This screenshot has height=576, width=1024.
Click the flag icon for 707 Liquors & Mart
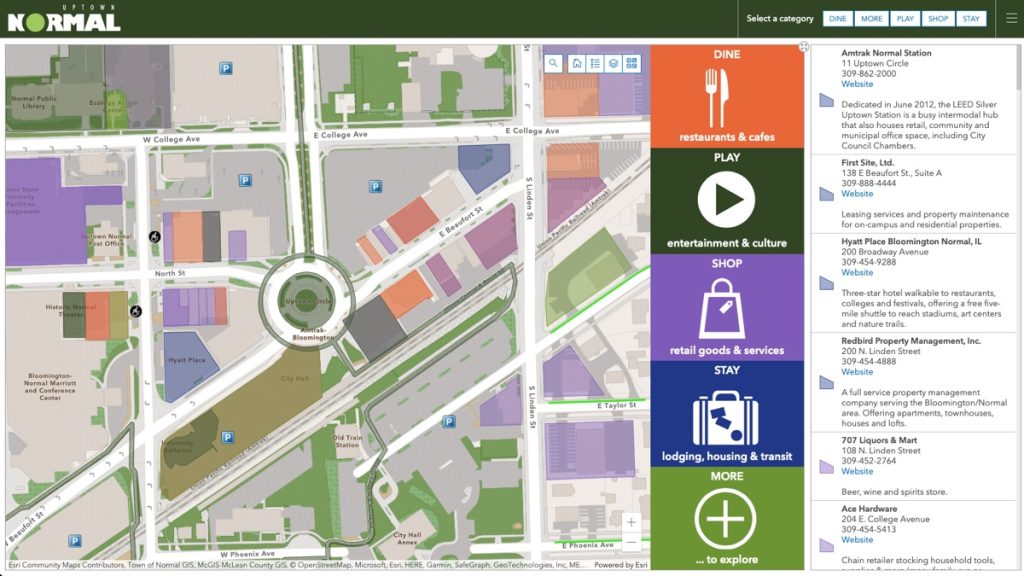tap(827, 466)
